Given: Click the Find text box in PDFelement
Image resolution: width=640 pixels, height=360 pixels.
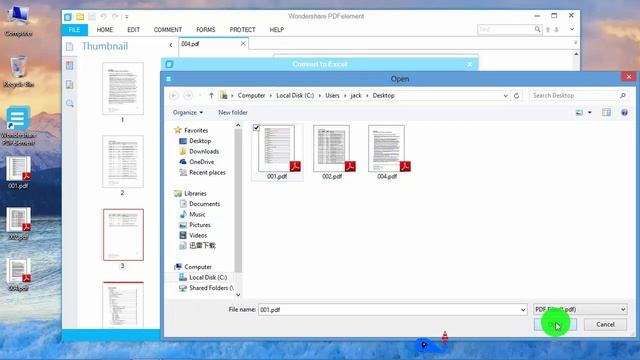Looking at the screenshot, I should 505,29.
